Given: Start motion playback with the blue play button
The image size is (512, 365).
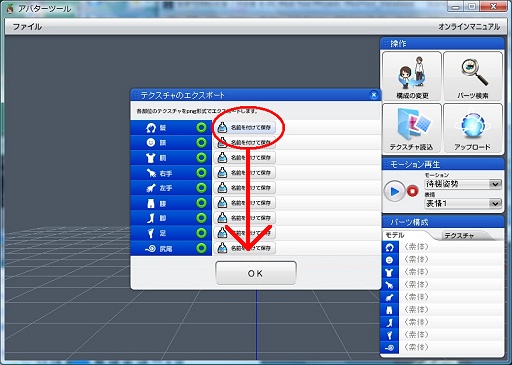Looking at the screenshot, I should (394, 192).
